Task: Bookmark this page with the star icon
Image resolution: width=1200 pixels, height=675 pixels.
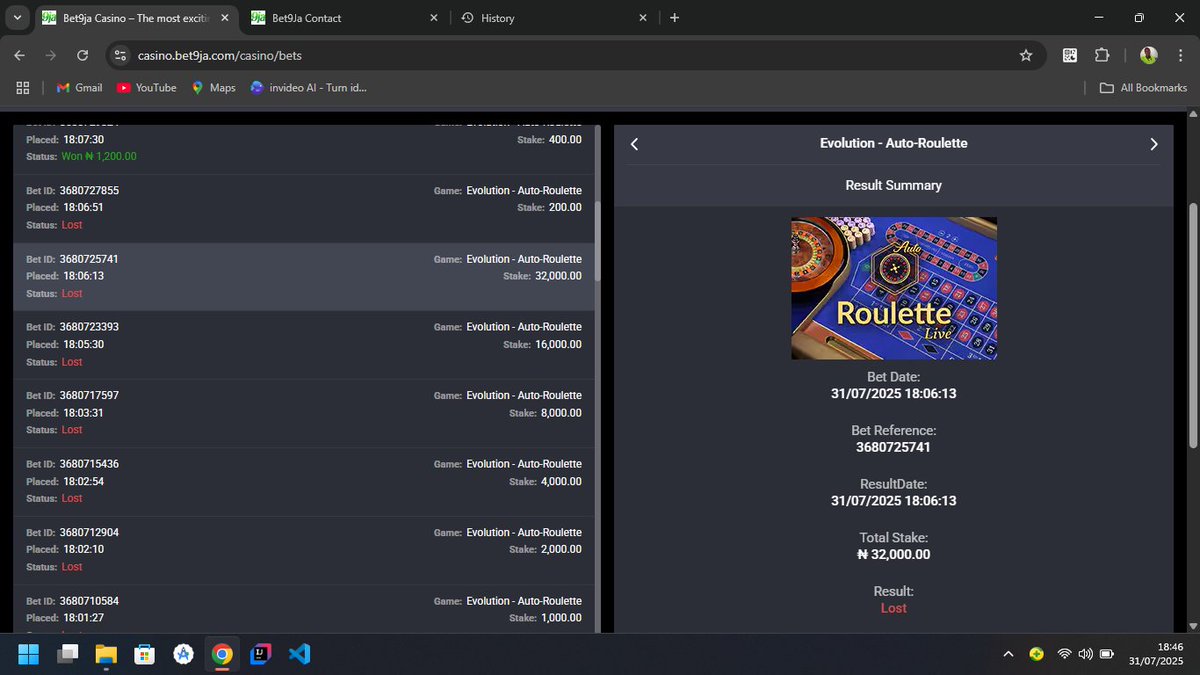Action: [1026, 55]
